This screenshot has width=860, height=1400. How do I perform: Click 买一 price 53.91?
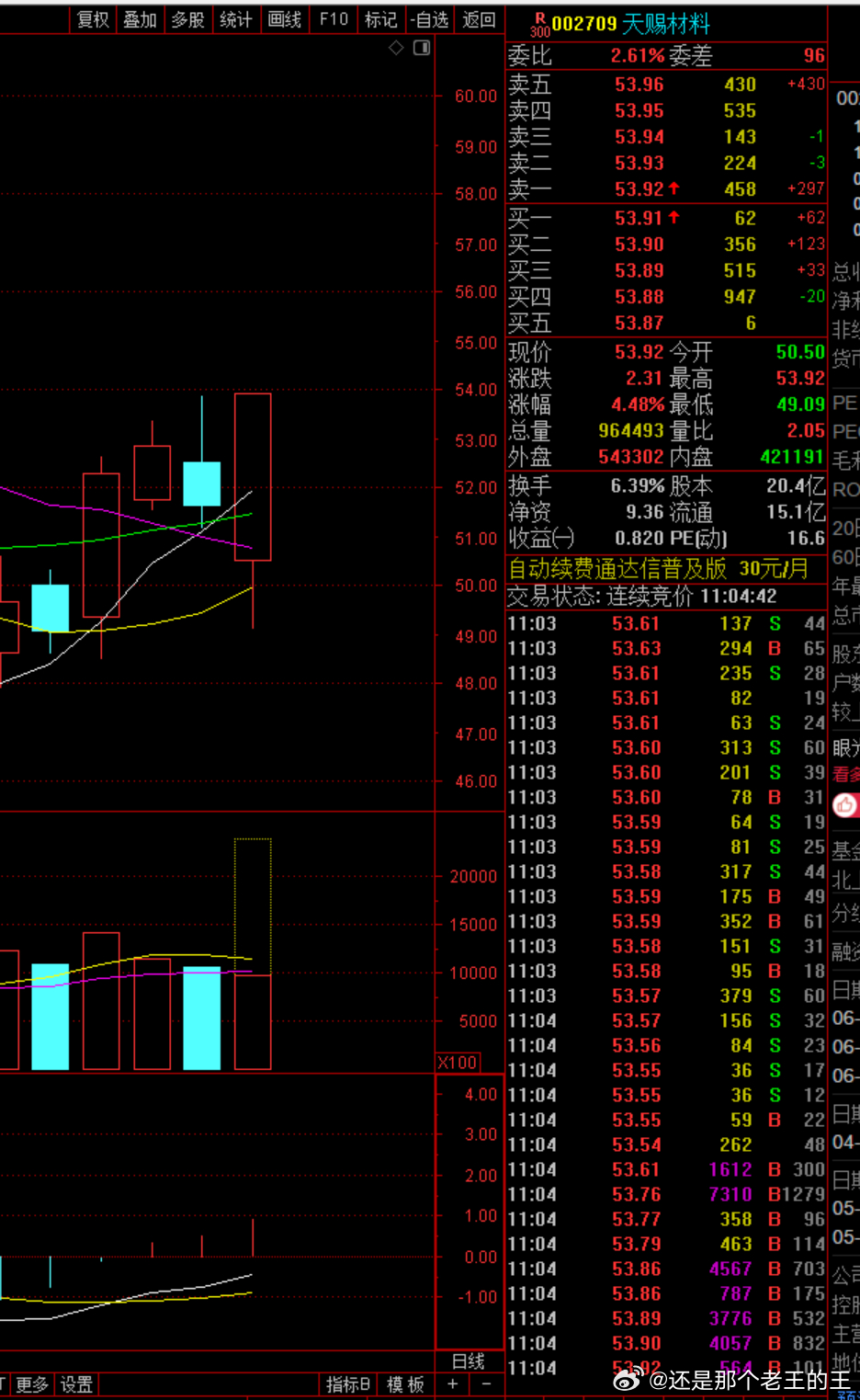click(639, 219)
